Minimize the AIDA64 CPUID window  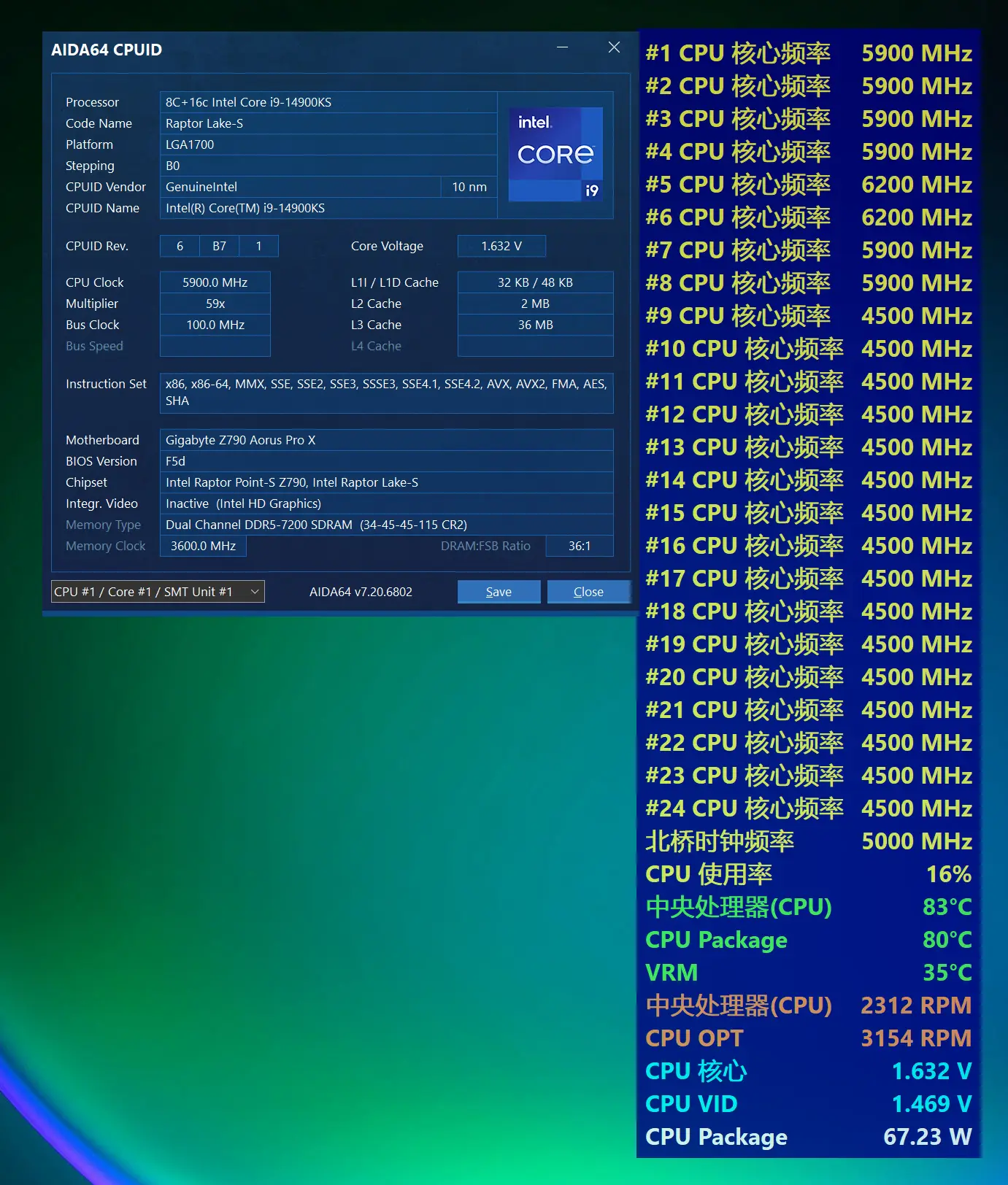pyautogui.click(x=562, y=47)
